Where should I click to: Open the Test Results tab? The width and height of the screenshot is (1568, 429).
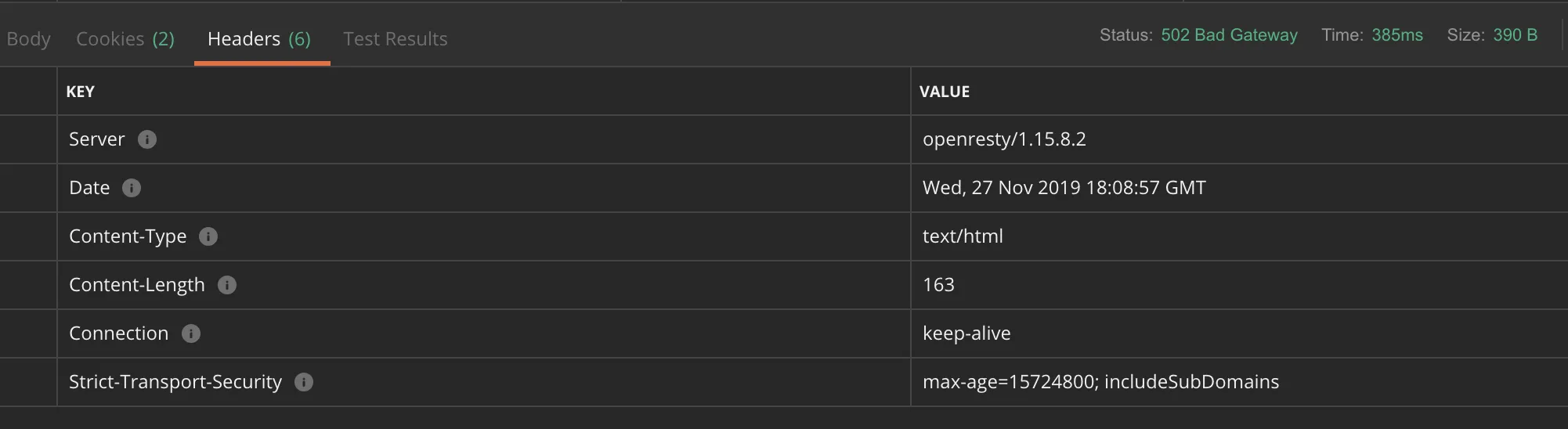396,39
